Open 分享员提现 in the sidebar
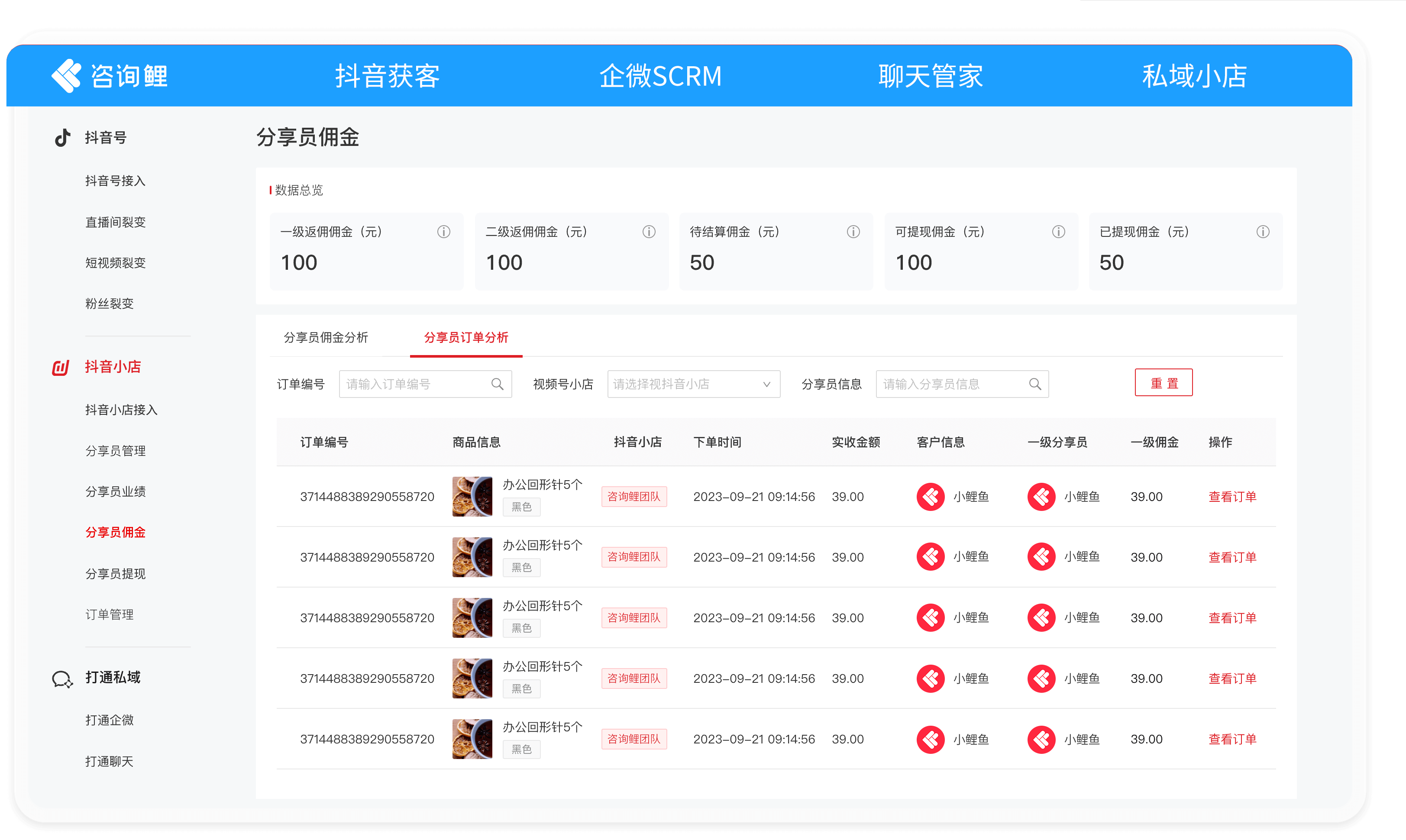This screenshot has width=1406, height=840. point(116,574)
